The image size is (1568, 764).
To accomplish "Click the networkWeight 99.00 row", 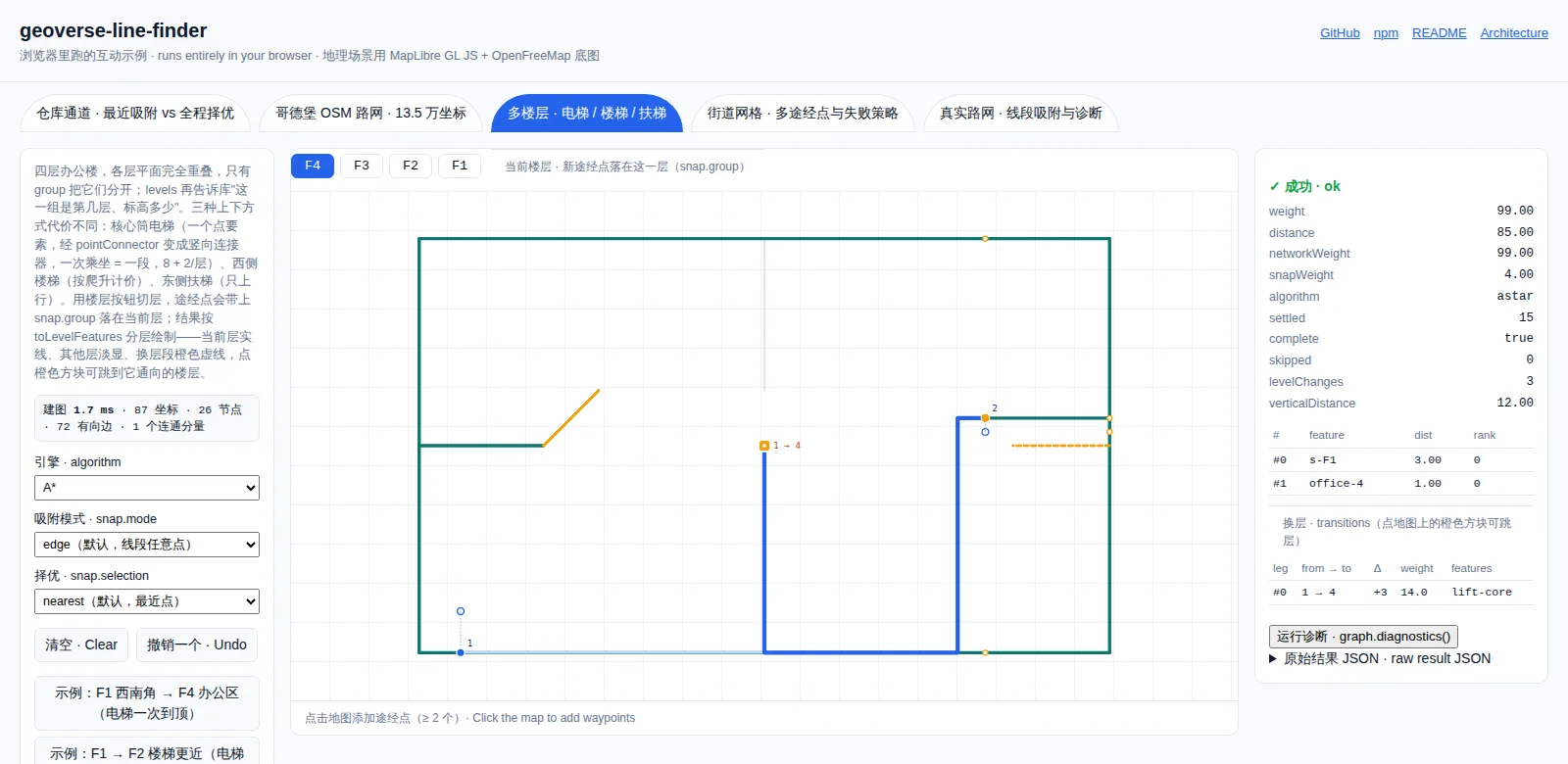I will [x=1401, y=254].
